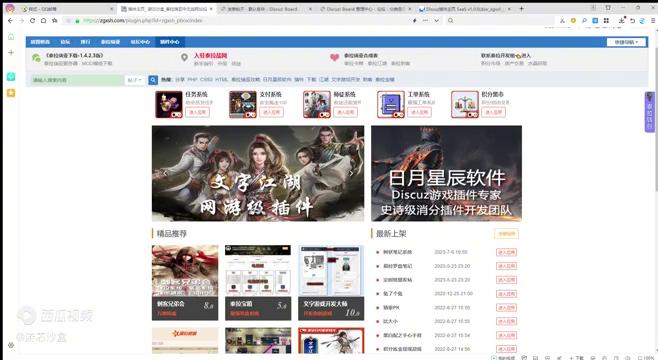
Task: Open 论坛 in the site navigation
Action: (65, 42)
